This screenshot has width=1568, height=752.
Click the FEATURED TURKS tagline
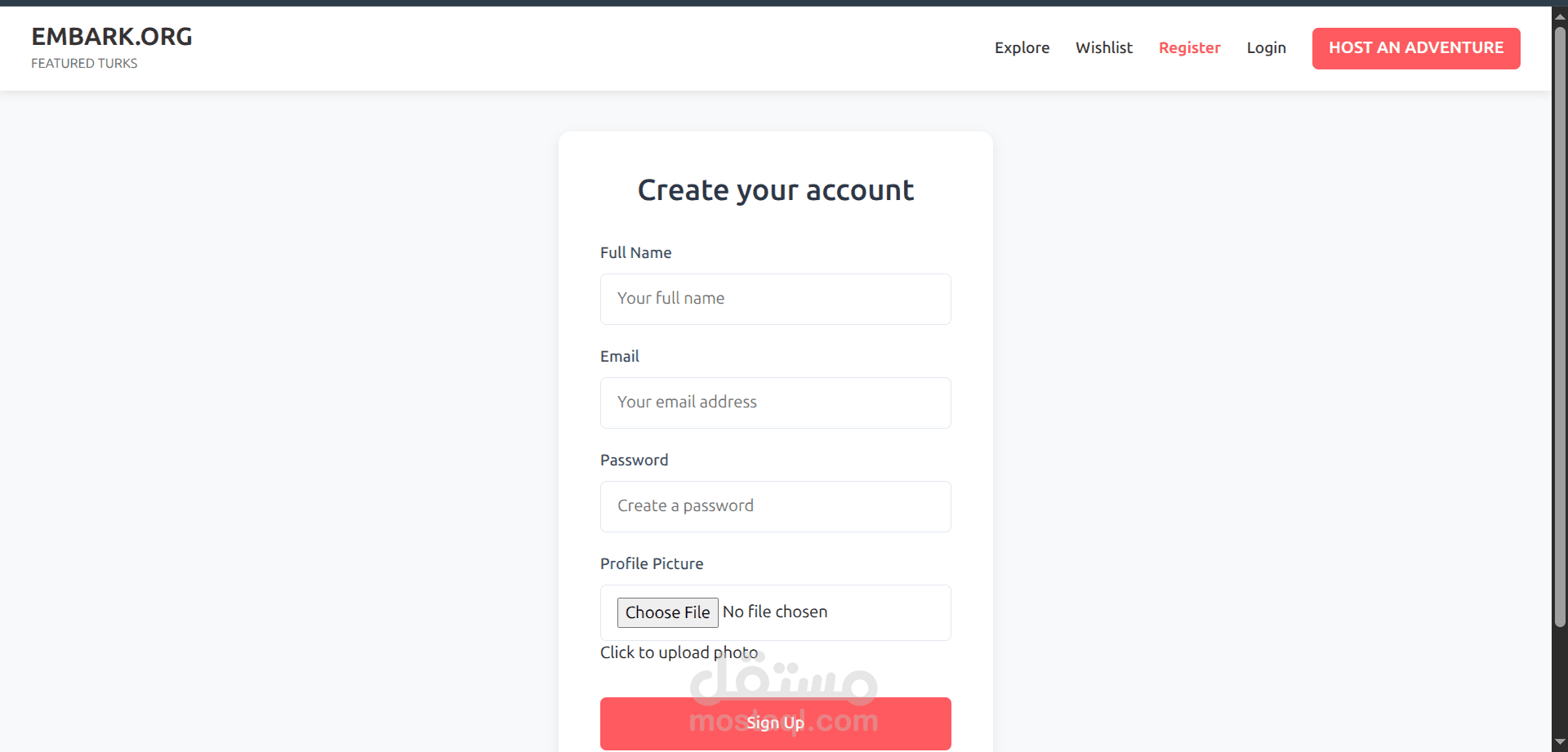coord(84,64)
